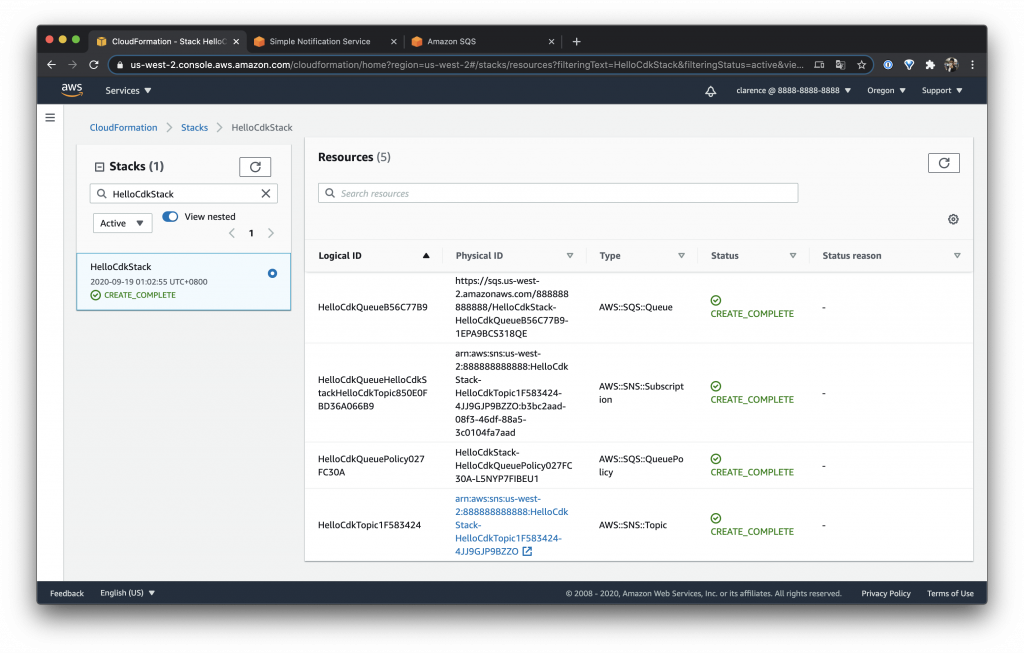The height and width of the screenshot is (653, 1024).
Task: Open the Oregon region dropdown
Action: (x=886, y=91)
